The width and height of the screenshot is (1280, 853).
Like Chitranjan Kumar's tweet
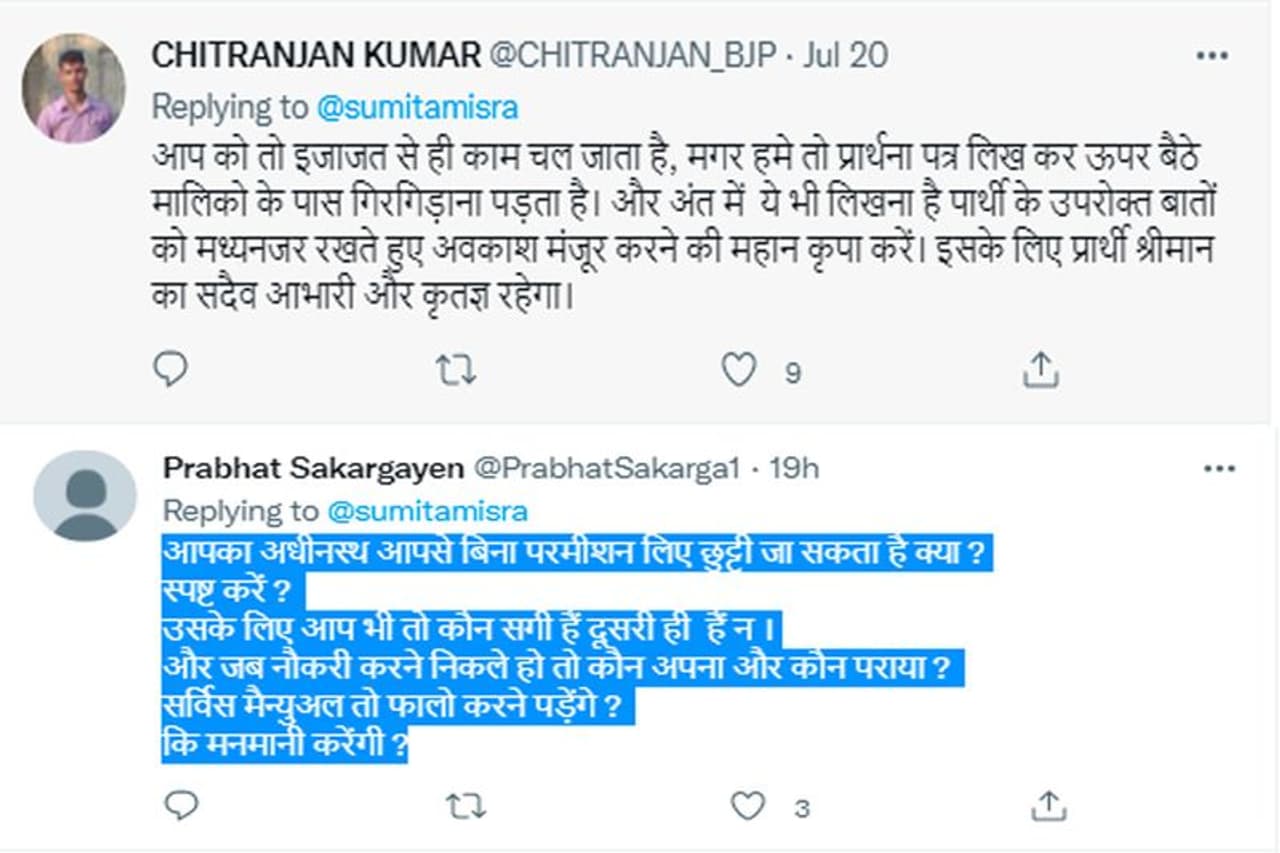point(739,371)
